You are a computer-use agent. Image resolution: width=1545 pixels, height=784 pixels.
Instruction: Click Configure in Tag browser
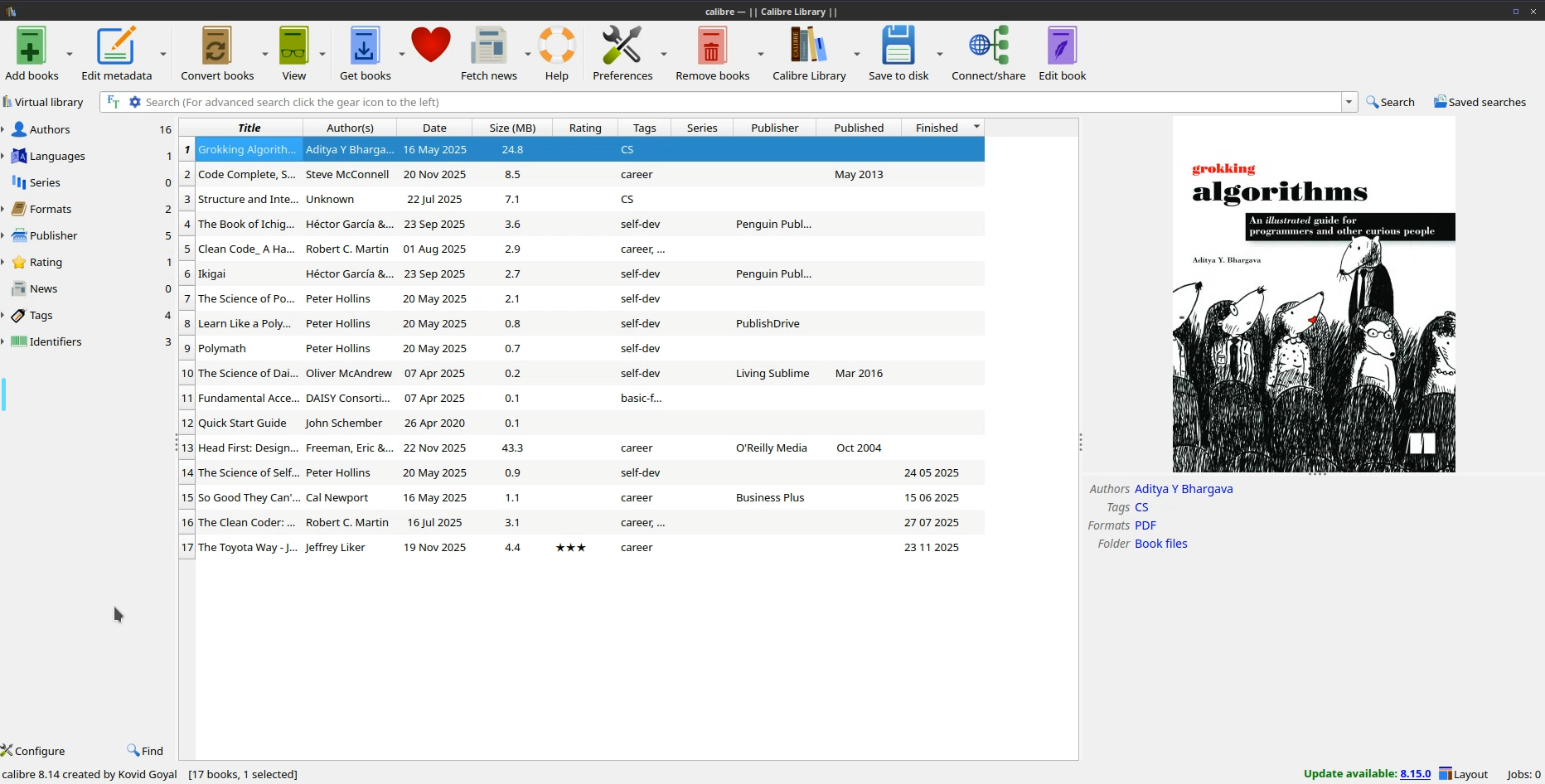coord(33,751)
